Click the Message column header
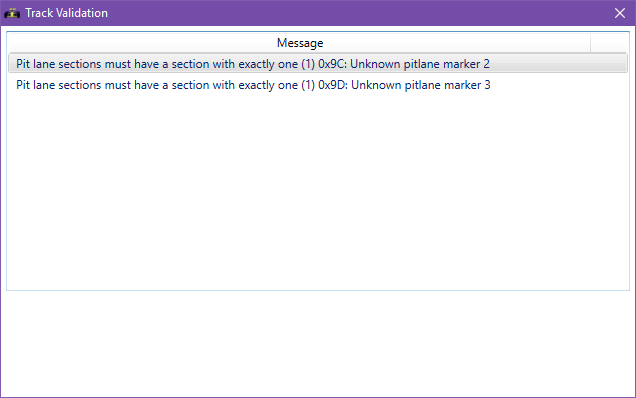Screen dimensions: 636x398 point(299,43)
